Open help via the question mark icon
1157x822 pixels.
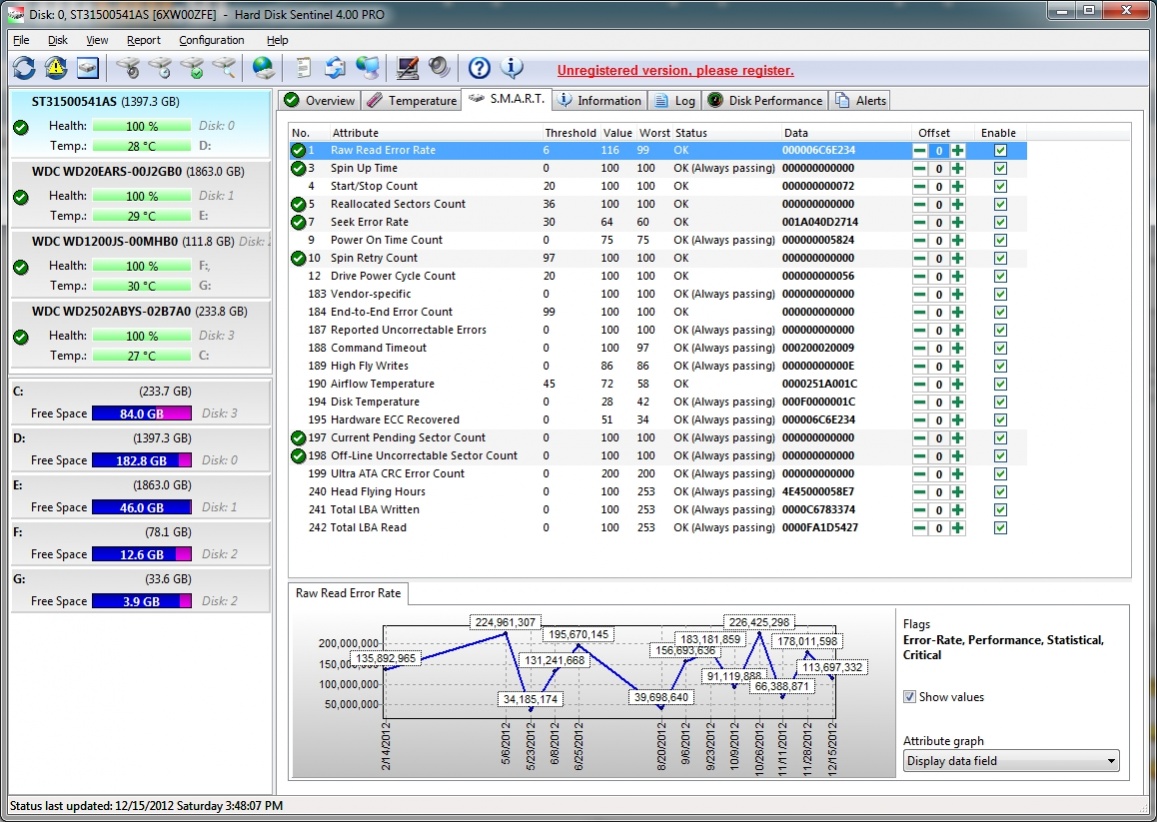tap(479, 67)
